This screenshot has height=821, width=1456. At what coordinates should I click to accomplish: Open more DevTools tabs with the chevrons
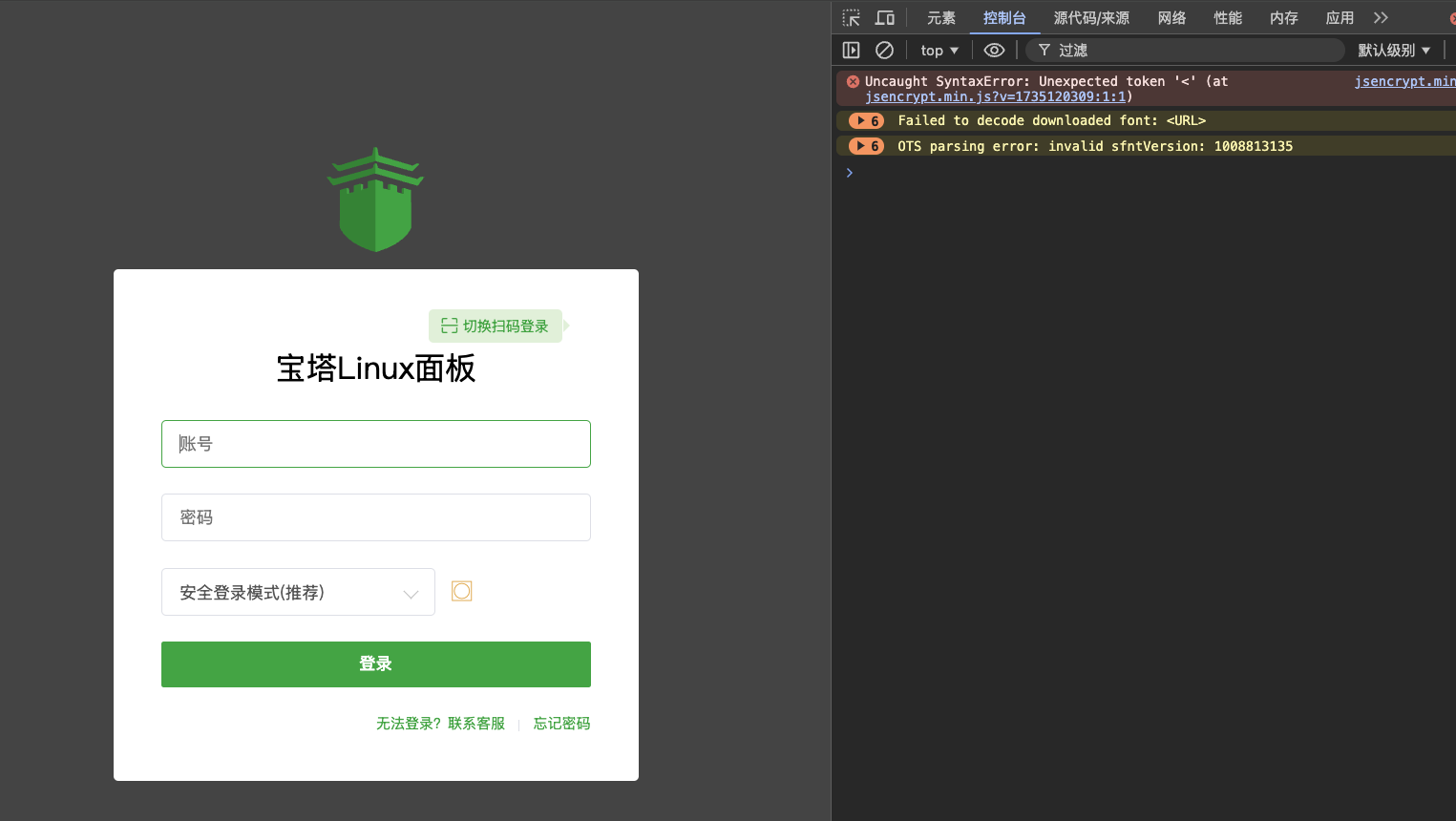click(x=1381, y=18)
